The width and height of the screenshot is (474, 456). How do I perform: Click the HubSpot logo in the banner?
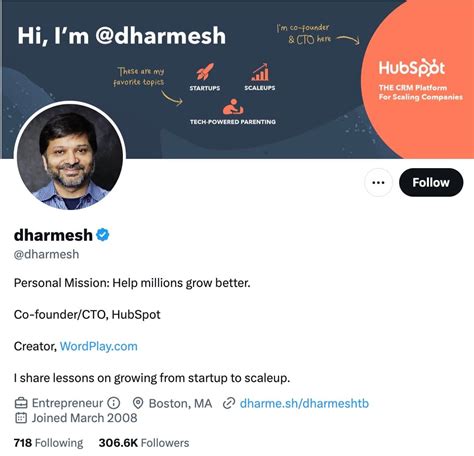click(412, 68)
